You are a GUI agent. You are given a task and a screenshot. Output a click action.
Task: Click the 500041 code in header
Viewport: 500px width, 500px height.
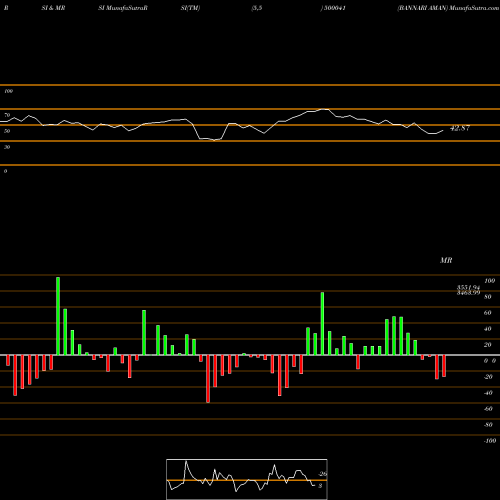pyautogui.click(x=334, y=8)
